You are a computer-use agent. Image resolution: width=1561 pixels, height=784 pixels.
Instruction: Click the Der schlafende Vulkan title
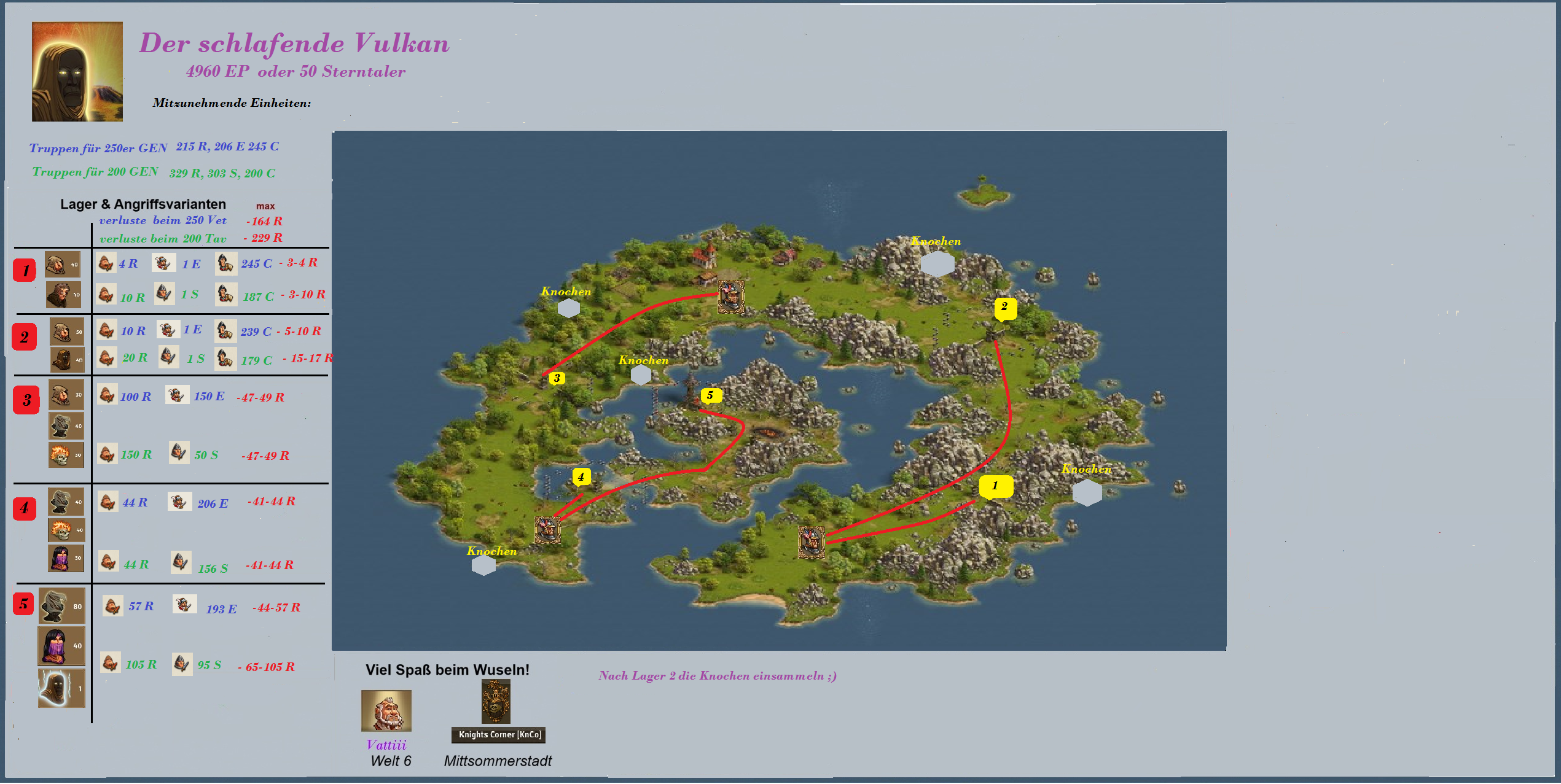[x=294, y=44]
